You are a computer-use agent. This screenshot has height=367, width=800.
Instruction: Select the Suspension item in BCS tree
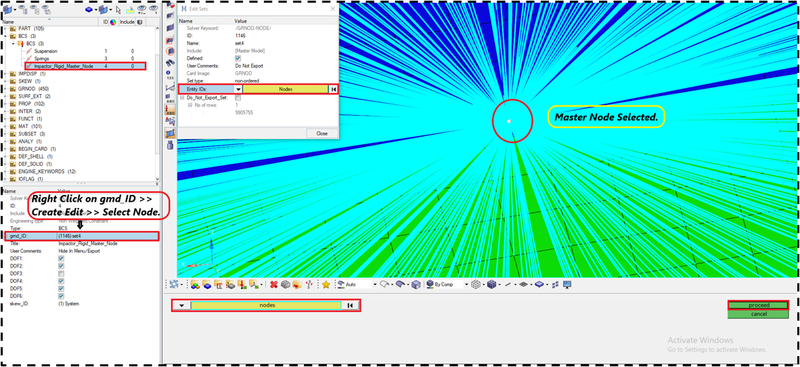tap(45, 52)
